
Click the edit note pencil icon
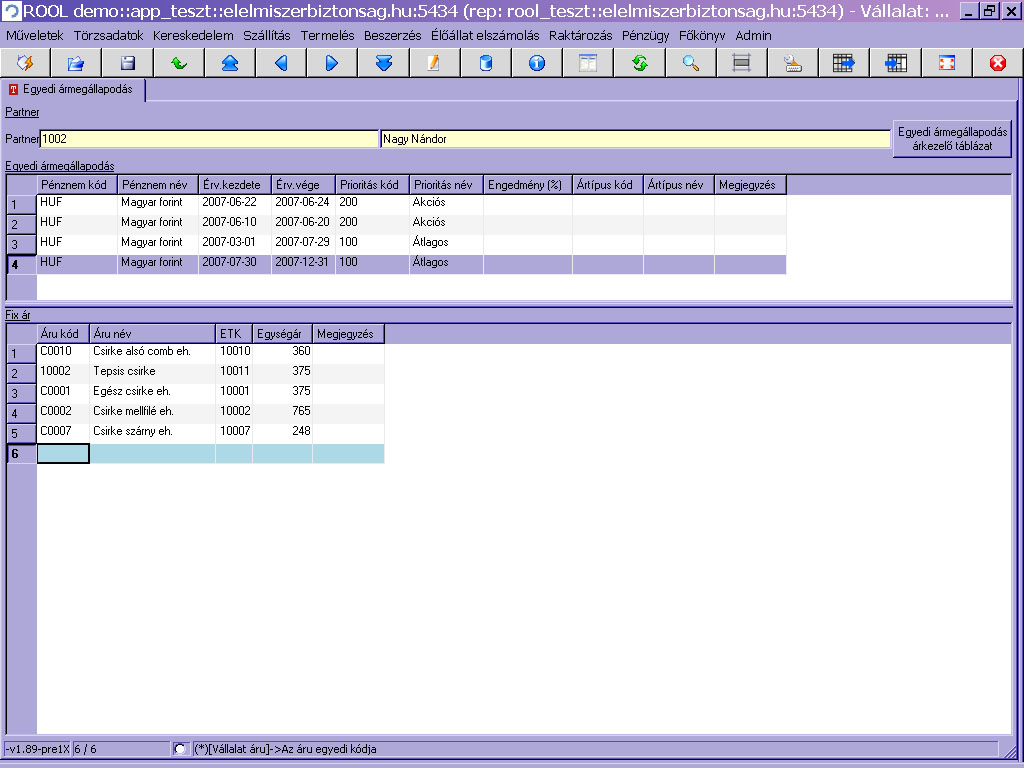(x=434, y=63)
